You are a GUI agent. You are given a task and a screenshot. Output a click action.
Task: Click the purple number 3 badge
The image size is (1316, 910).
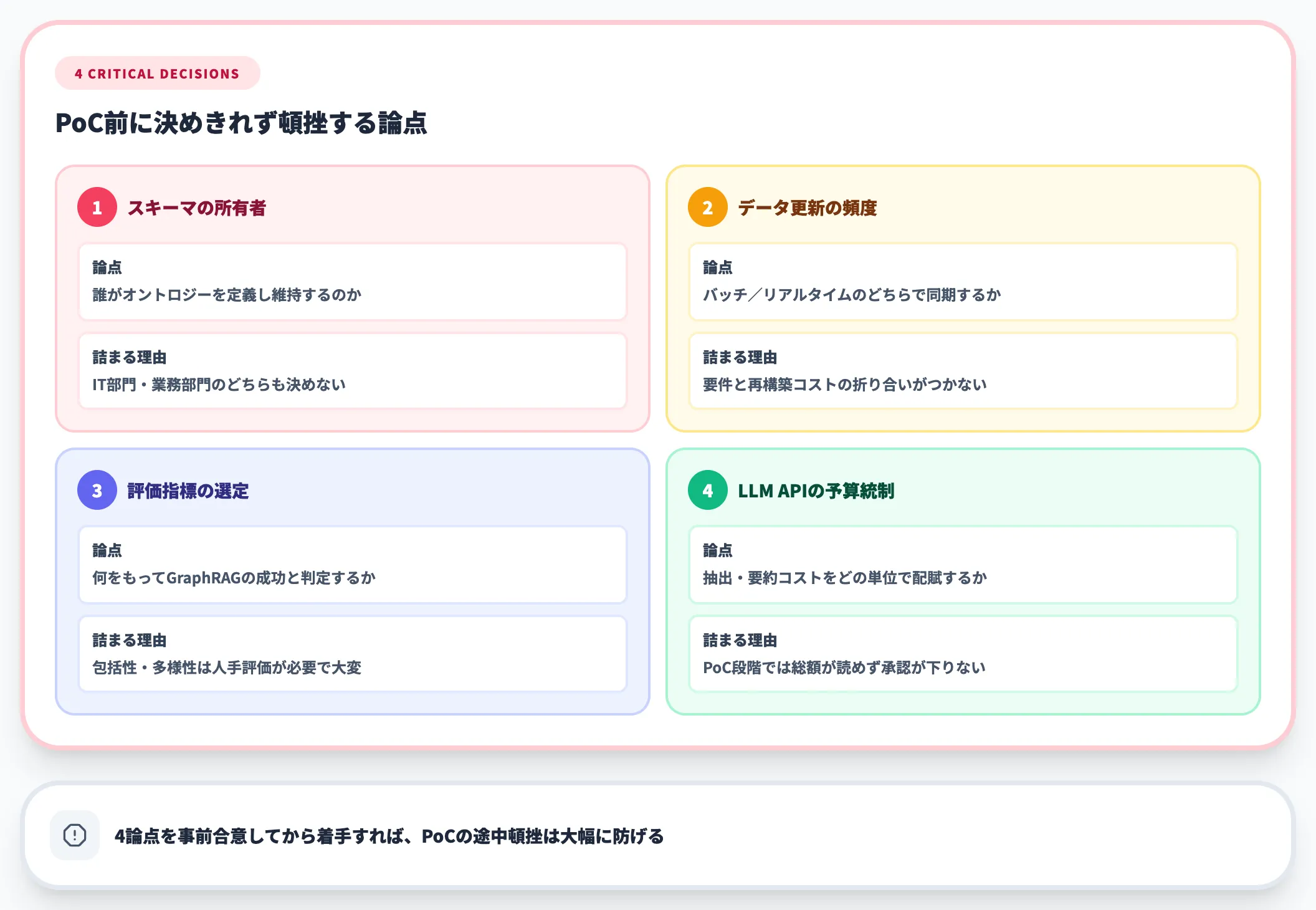pos(97,491)
